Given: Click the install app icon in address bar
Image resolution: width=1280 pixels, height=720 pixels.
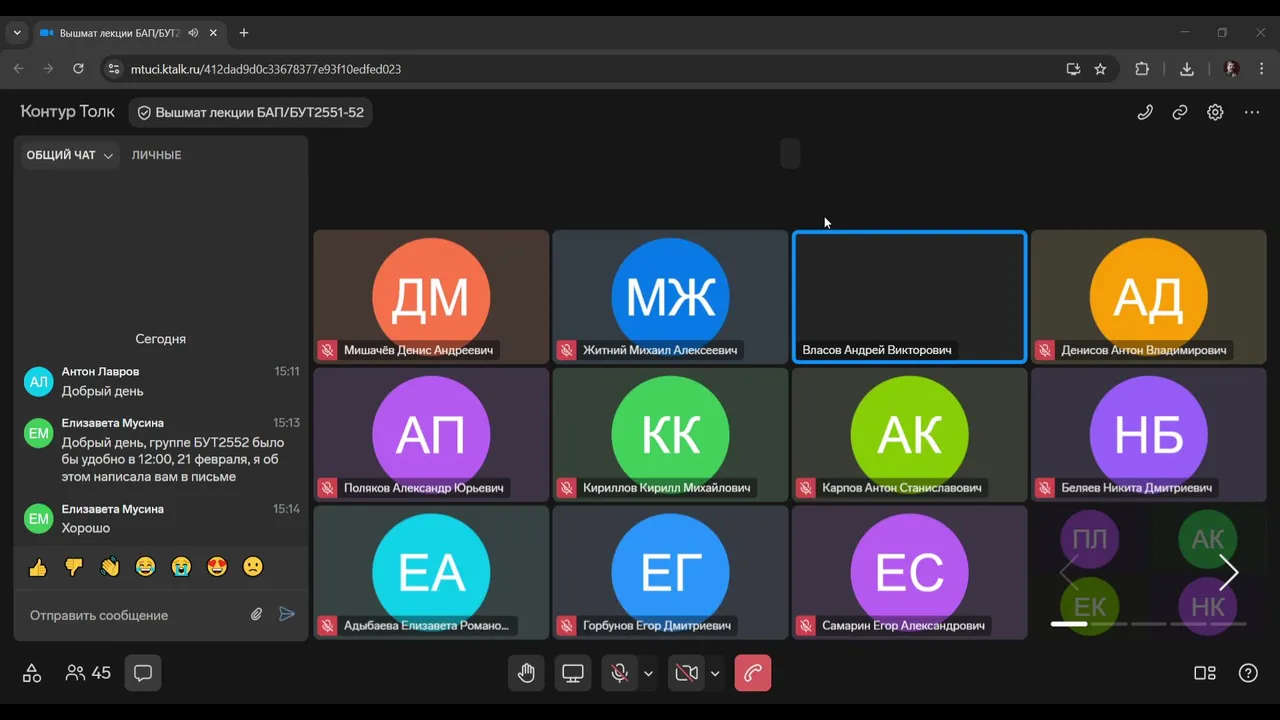Looking at the screenshot, I should [1073, 69].
